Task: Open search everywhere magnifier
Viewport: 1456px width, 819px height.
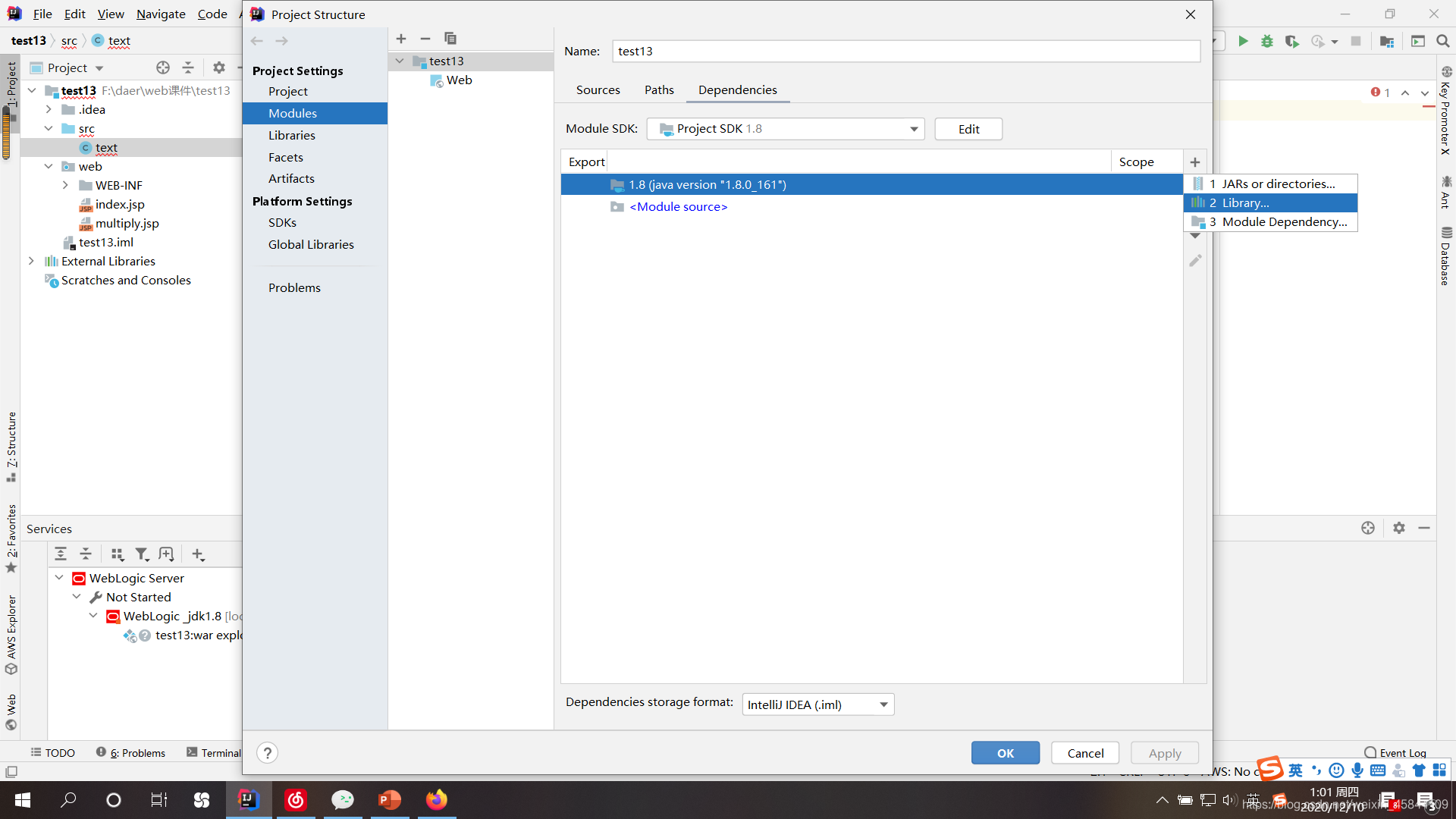Action: (x=1443, y=41)
